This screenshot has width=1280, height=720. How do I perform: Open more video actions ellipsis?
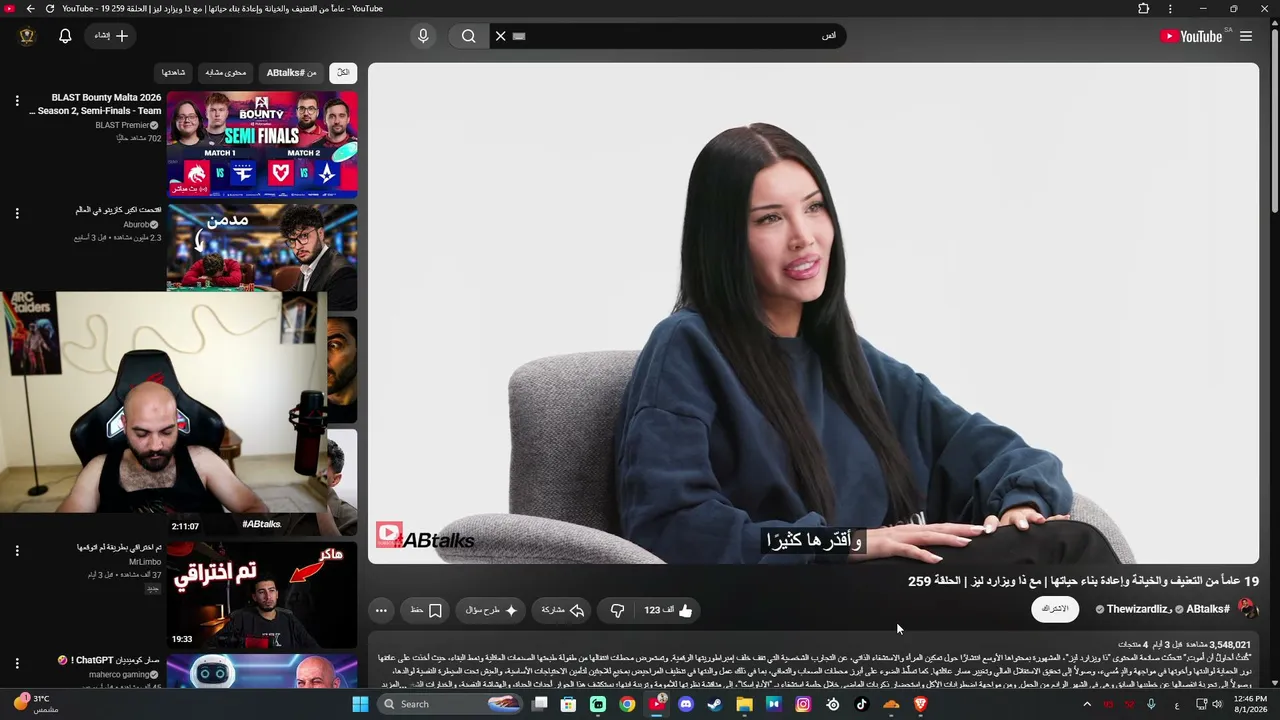click(x=381, y=610)
